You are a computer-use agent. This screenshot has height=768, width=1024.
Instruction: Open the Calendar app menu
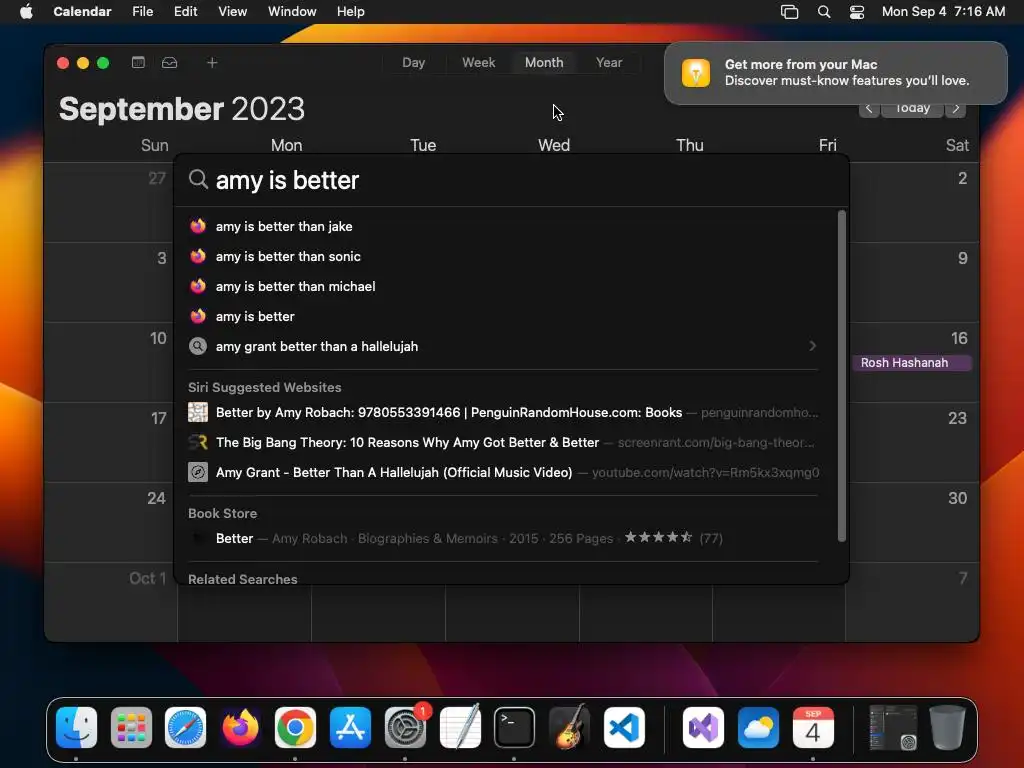click(x=82, y=12)
